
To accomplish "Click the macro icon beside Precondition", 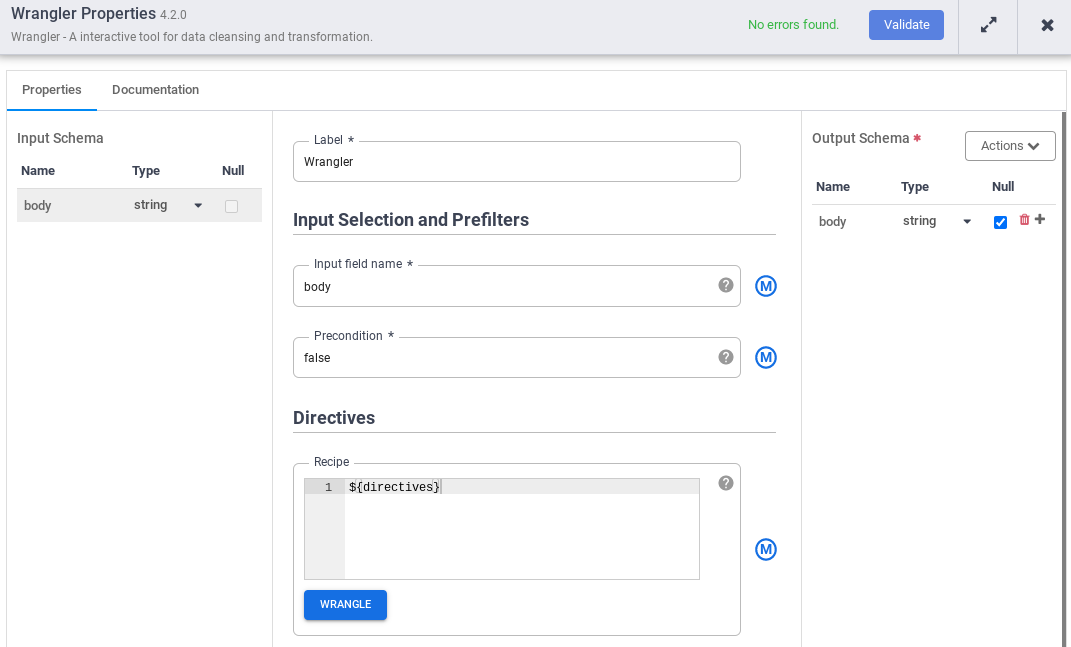I will click(766, 357).
